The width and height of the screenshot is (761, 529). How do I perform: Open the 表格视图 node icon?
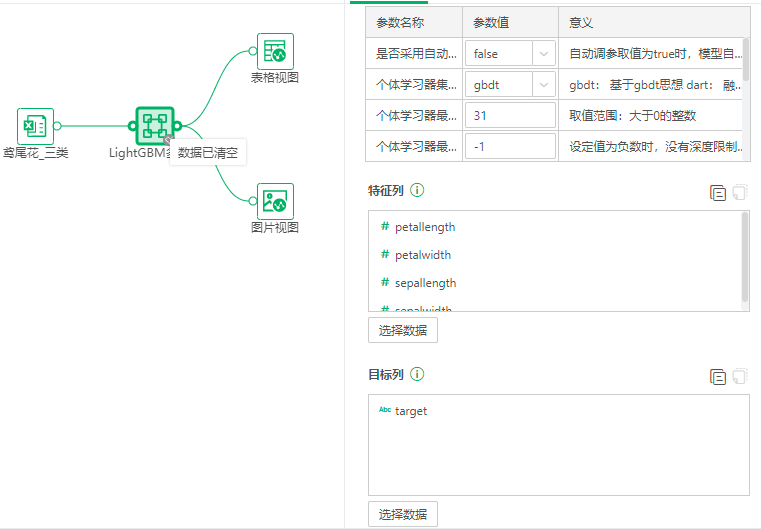275,51
